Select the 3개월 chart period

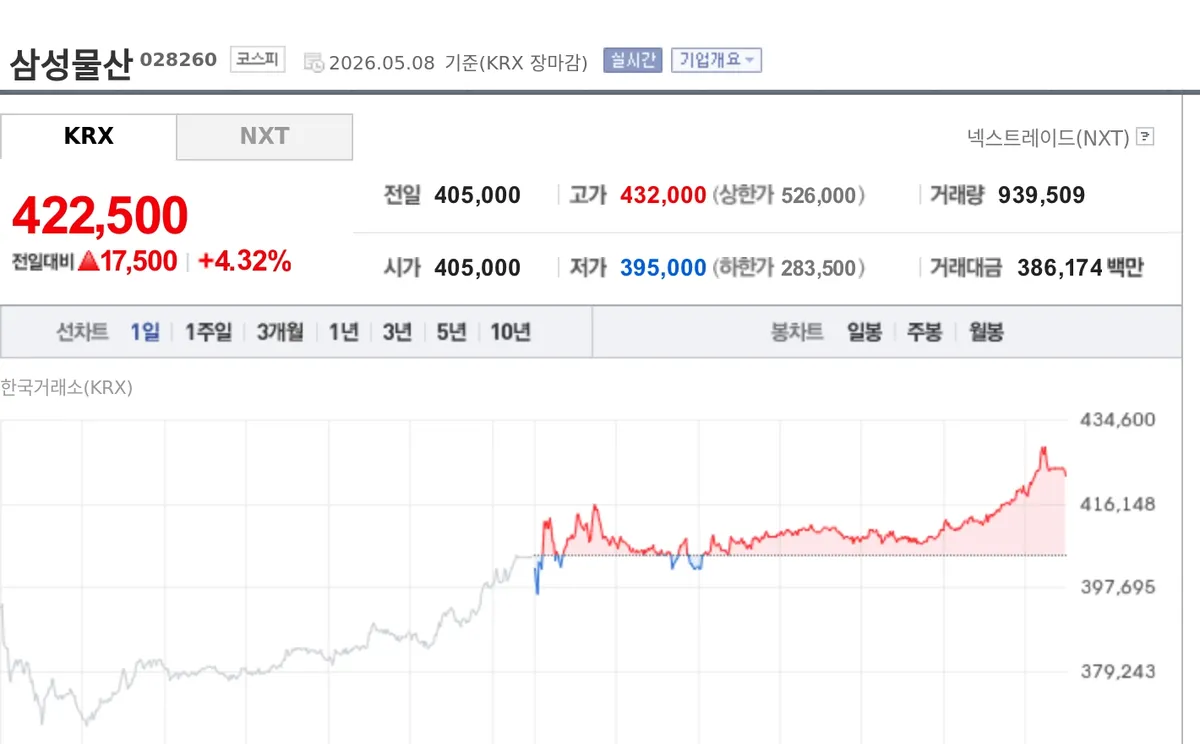[x=280, y=333]
